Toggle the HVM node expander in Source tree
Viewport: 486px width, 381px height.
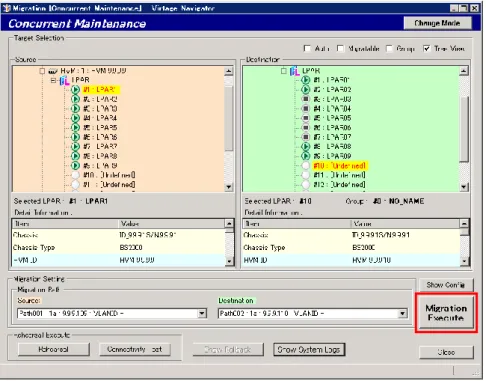click(42, 71)
